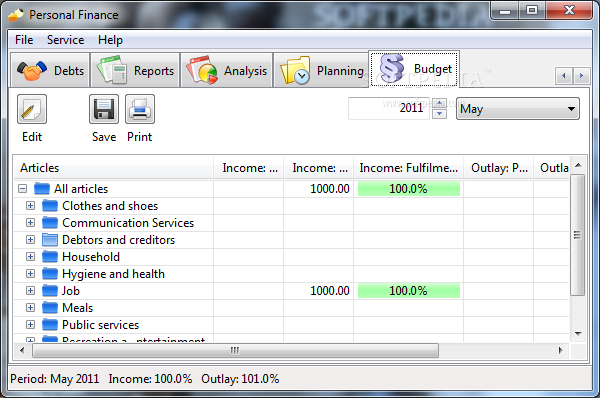Click the vertical scrollbar down arrow
The height and width of the screenshot is (398, 600).
tap(578, 334)
